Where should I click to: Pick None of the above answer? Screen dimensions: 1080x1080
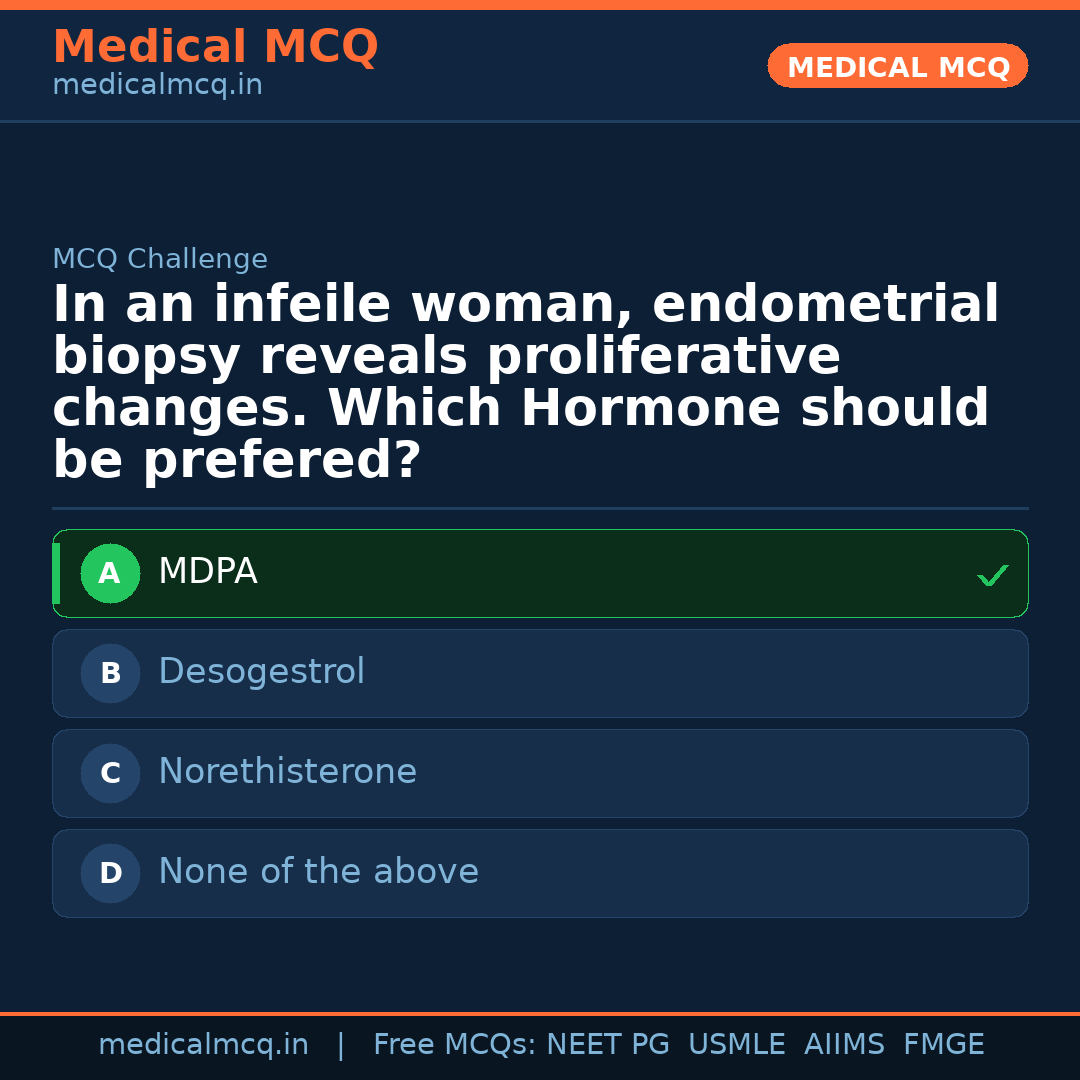point(319,872)
